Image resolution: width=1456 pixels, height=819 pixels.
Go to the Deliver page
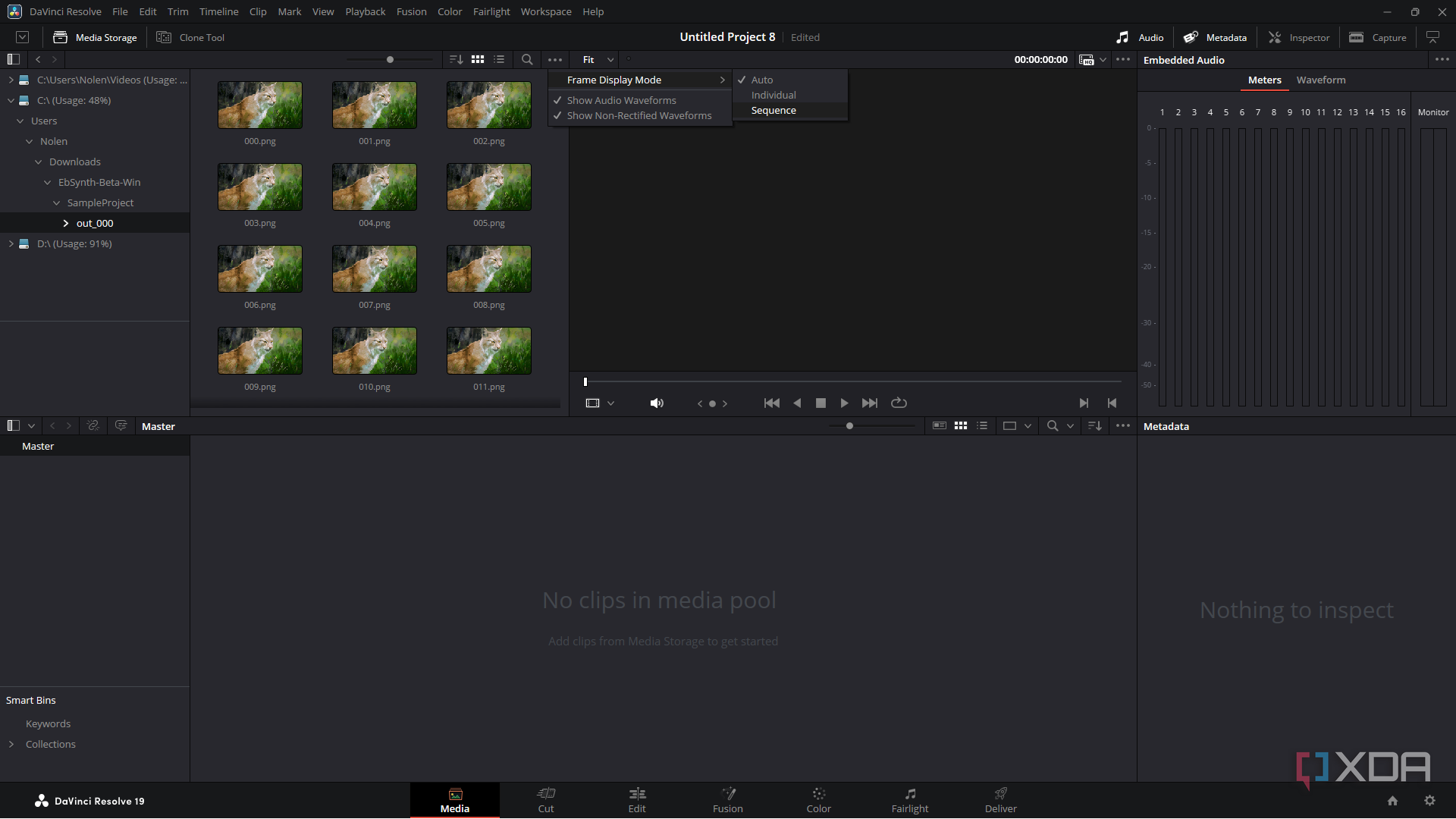tap(1001, 800)
